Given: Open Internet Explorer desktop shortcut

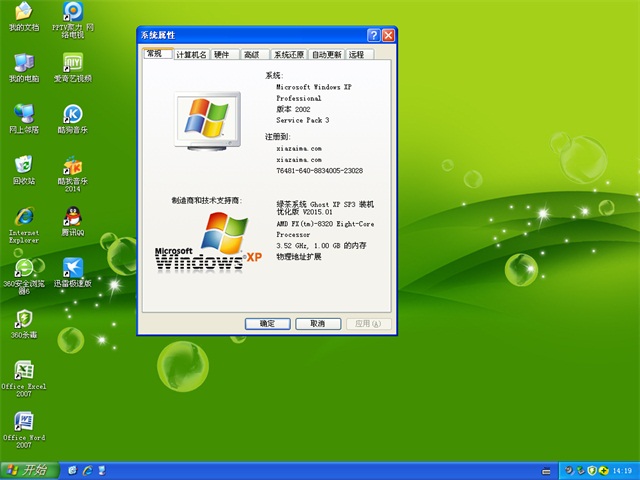Looking at the screenshot, I should pyautogui.click(x=23, y=216).
